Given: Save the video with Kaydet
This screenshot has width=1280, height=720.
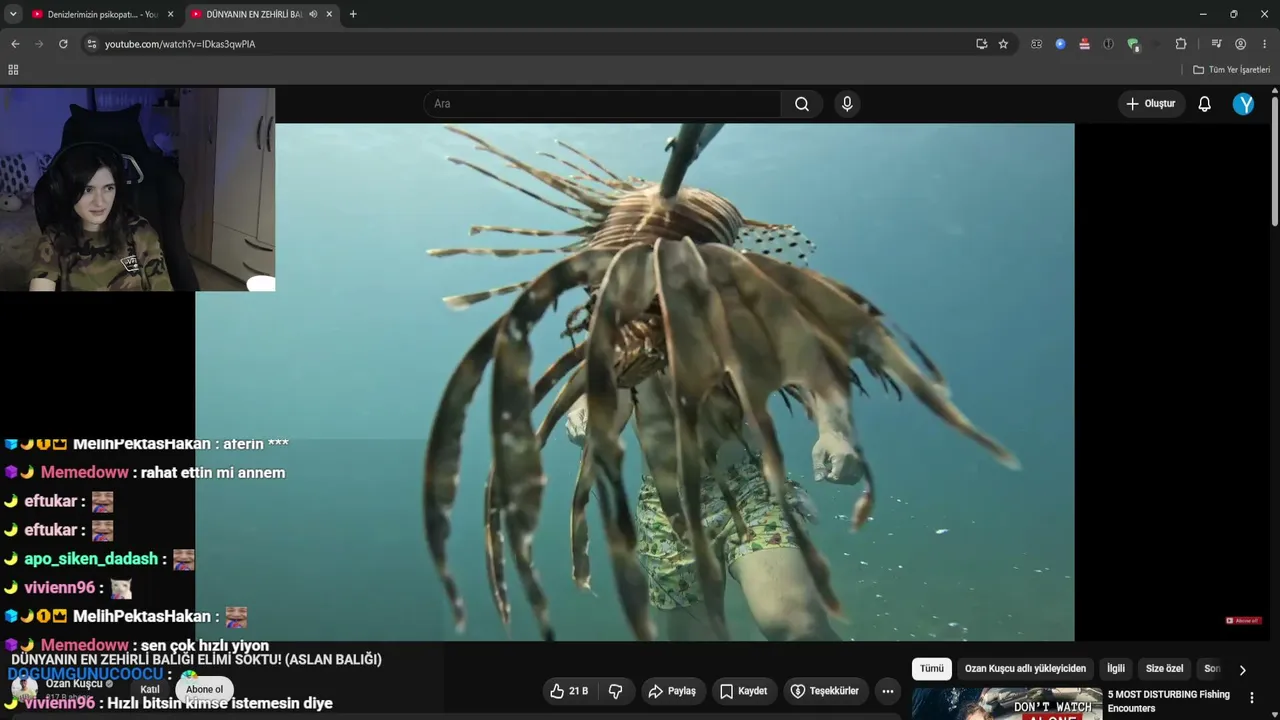Looking at the screenshot, I should (x=744, y=691).
